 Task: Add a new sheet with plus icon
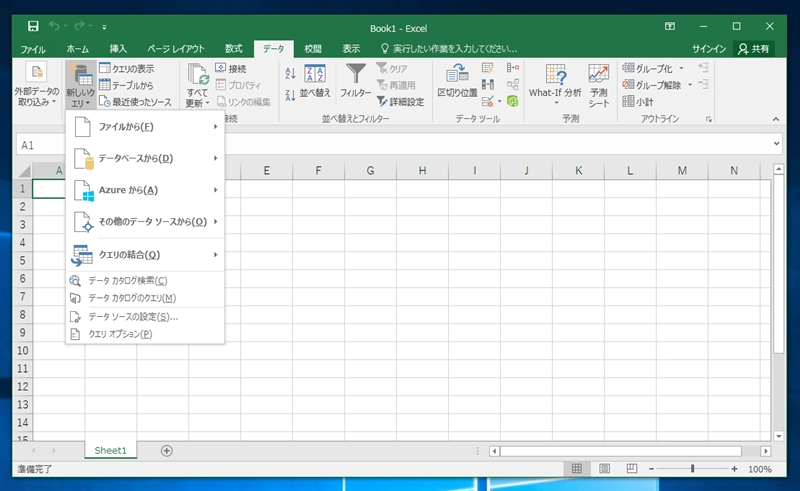166,451
